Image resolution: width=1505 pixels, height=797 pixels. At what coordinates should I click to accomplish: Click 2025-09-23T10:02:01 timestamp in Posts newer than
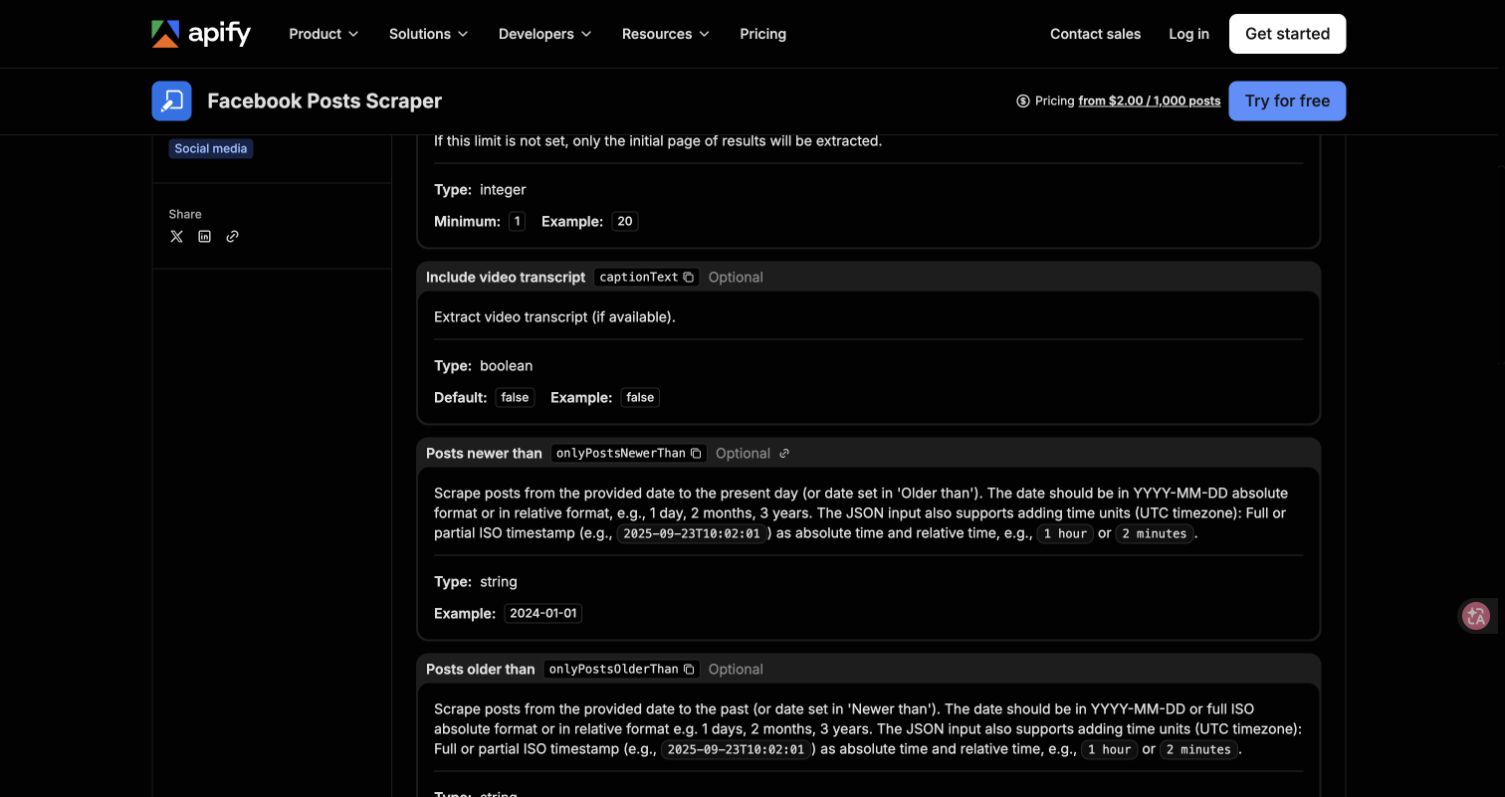(x=692, y=533)
